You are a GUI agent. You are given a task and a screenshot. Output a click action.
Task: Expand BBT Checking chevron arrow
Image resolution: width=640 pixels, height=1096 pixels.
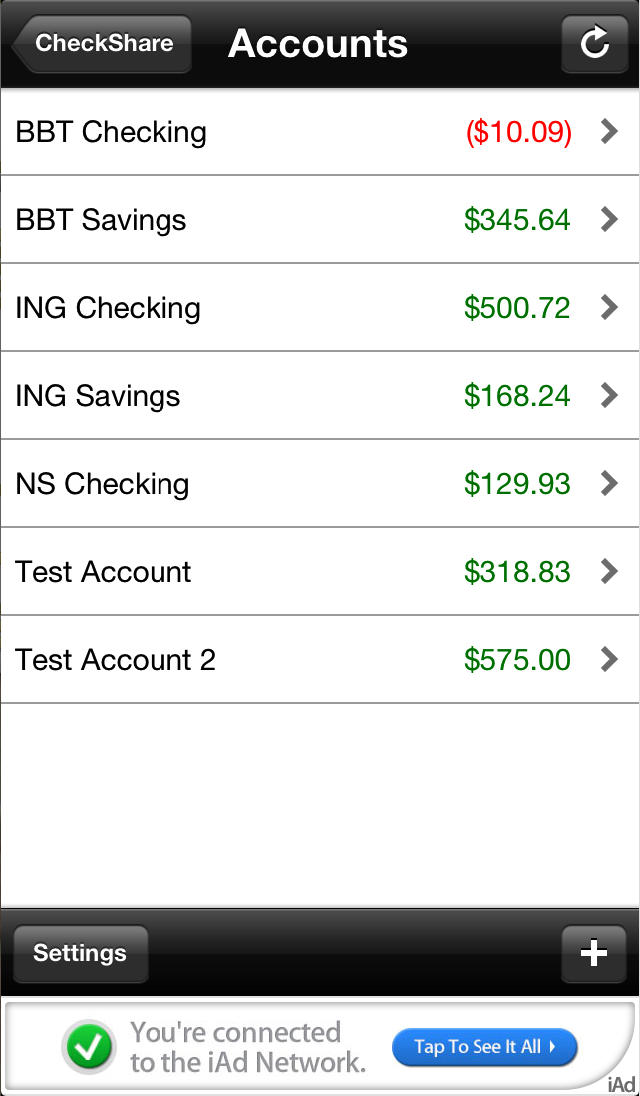click(609, 132)
